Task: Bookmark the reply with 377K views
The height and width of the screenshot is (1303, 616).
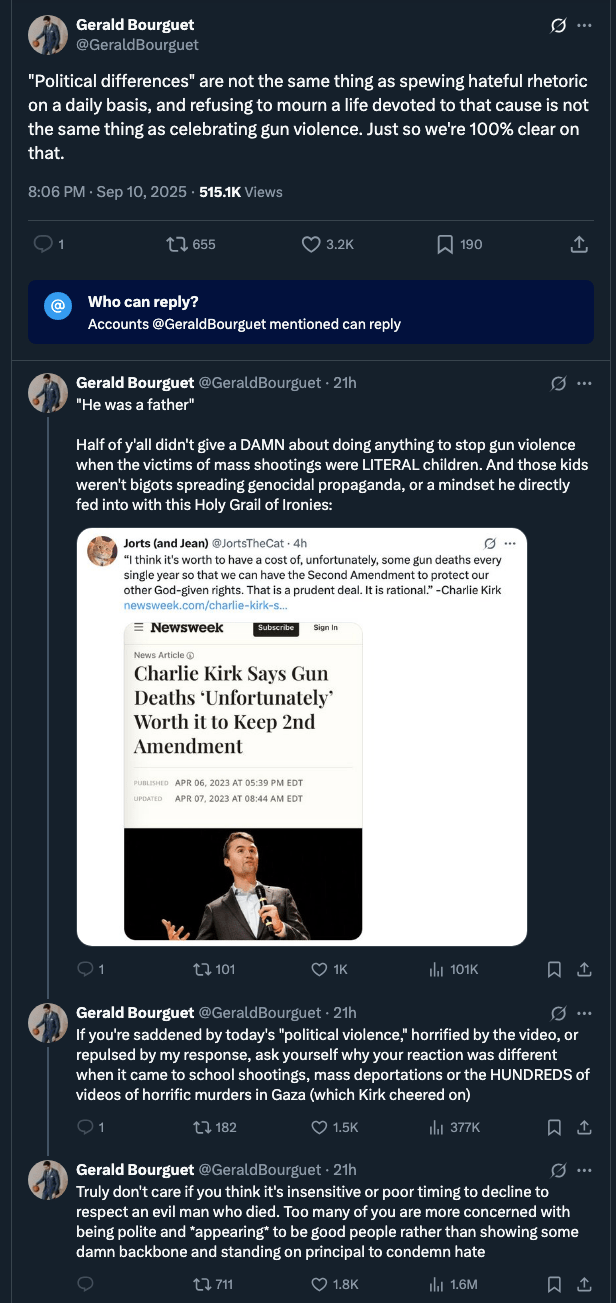Action: click(x=554, y=1127)
